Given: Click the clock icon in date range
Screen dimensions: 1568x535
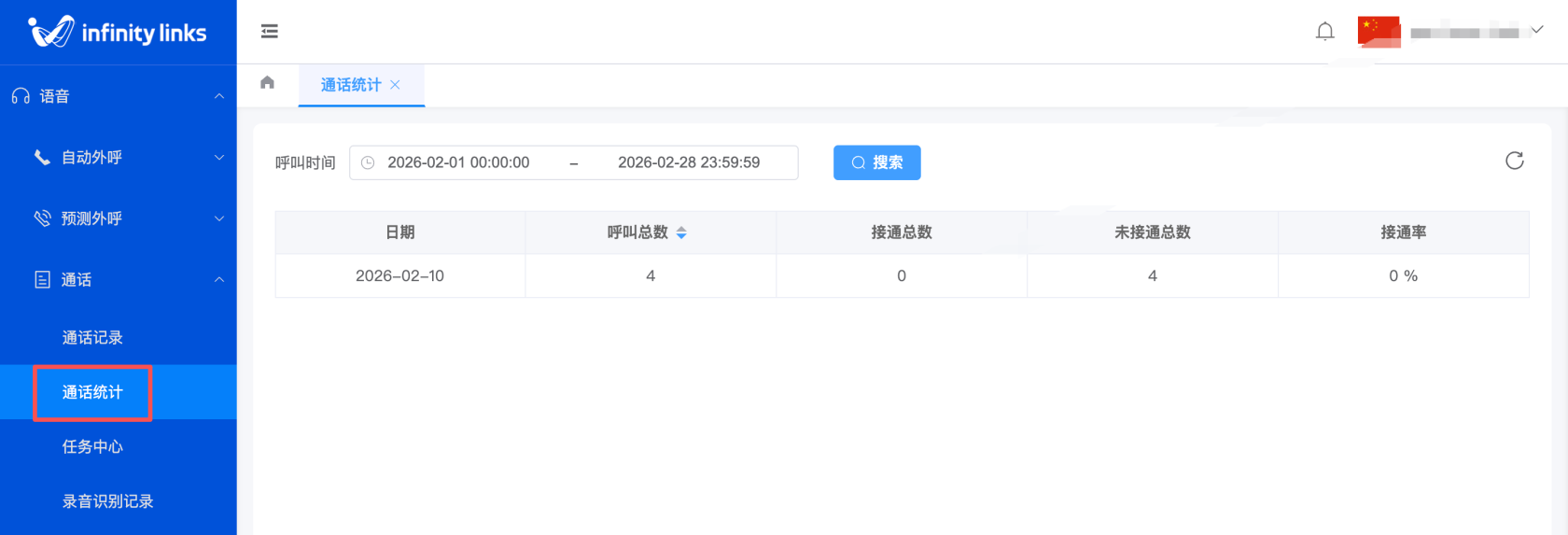Looking at the screenshot, I should pos(368,162).
